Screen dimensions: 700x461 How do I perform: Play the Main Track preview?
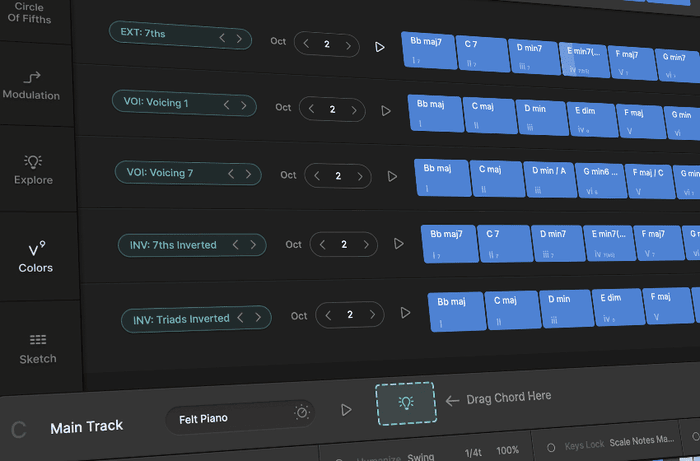coord(346,410)
